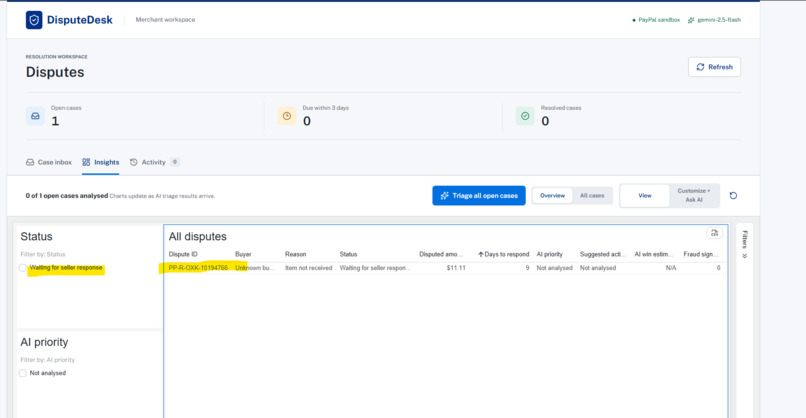Expand the Filters side panel
The width and height of the screenshot is (806, 418).
coord(744,244)
